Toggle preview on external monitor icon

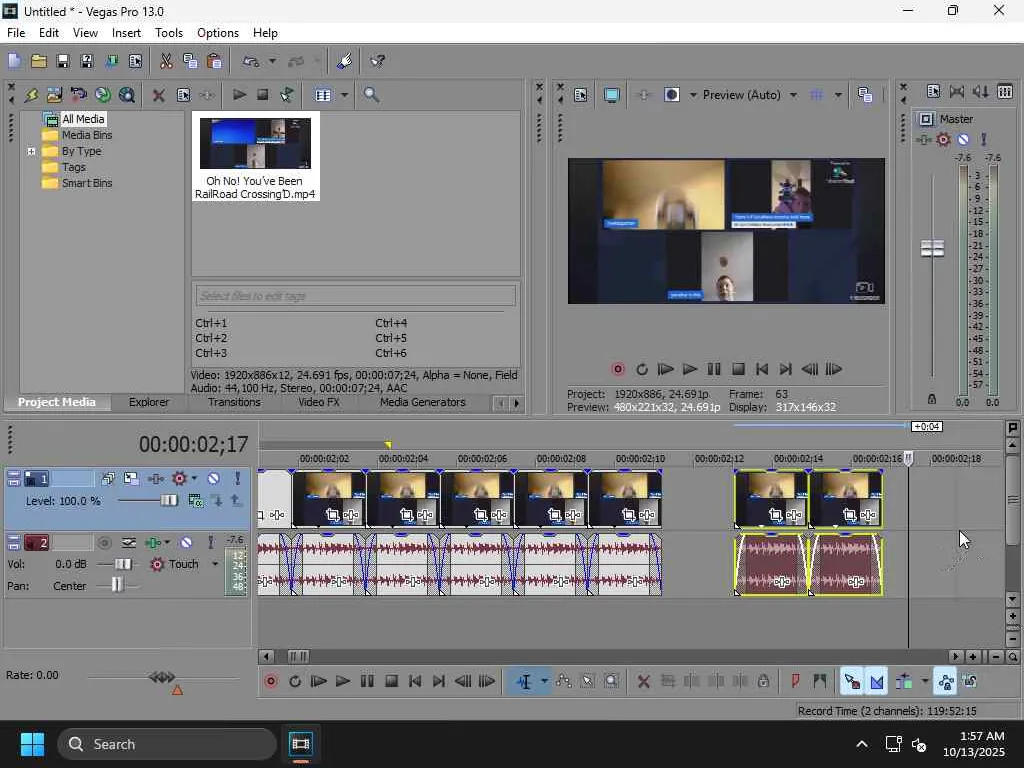611,95
